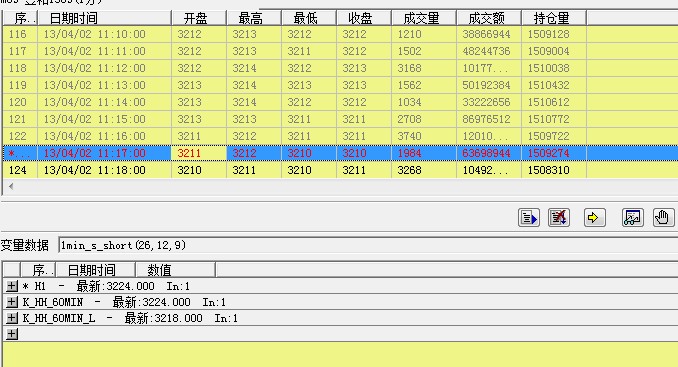Click open interest 1510432 in row 119

click(548, 85)
